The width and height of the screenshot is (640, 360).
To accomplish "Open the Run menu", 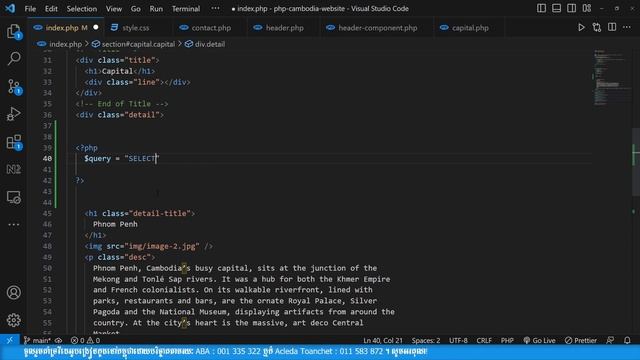I will (x=156, y=9).
